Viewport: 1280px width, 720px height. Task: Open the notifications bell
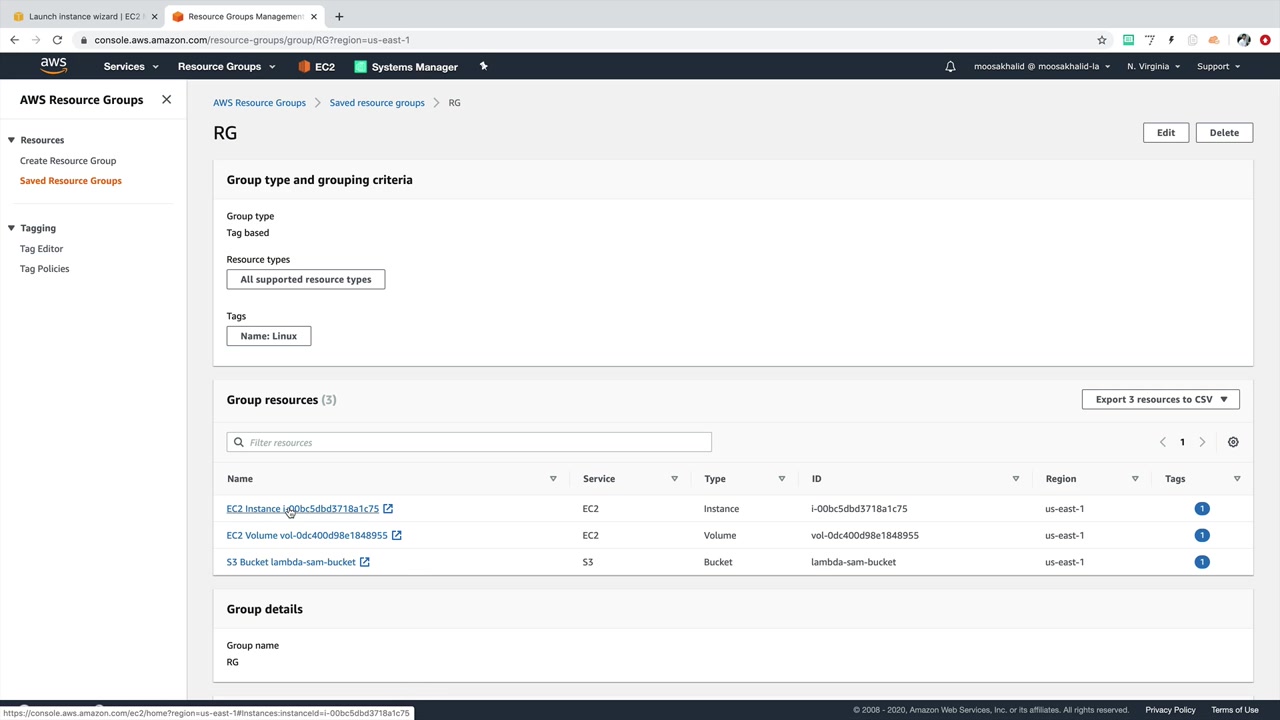point(950,67)
